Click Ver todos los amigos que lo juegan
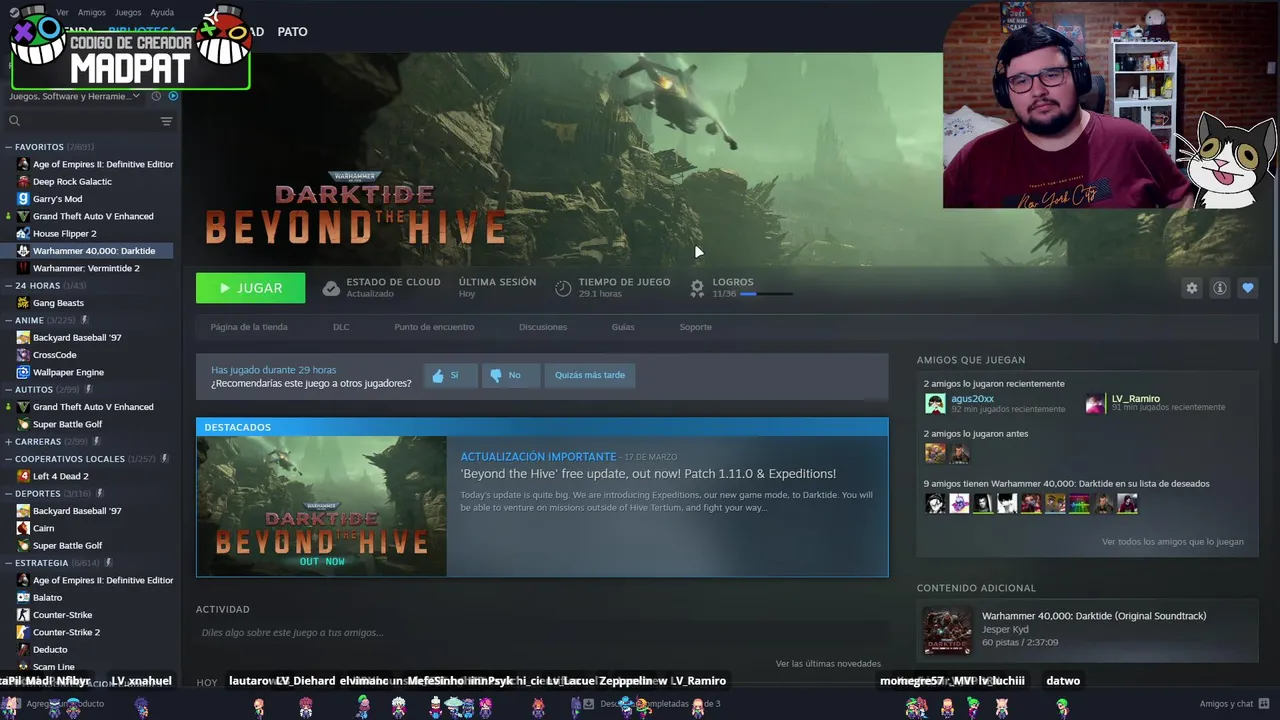The width and height of the screenshot is (1280, 720). [1173, 542]
